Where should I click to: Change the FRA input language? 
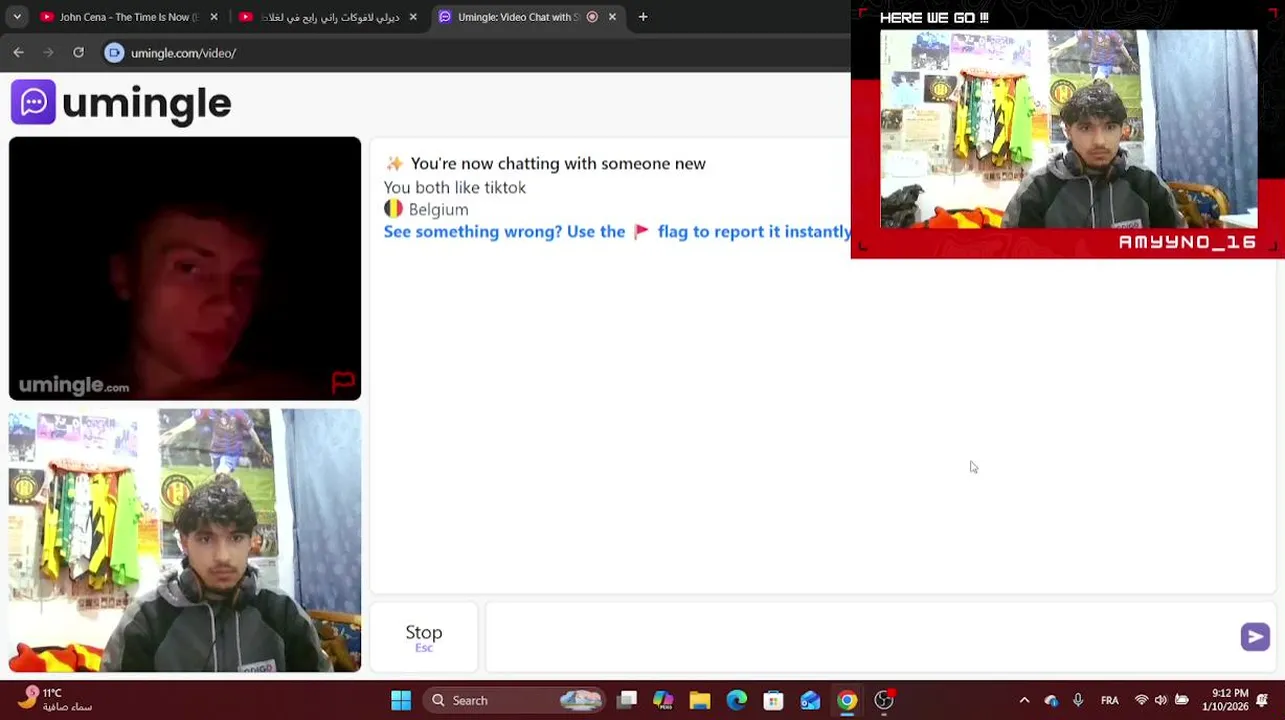click(x=1110, y=701)
